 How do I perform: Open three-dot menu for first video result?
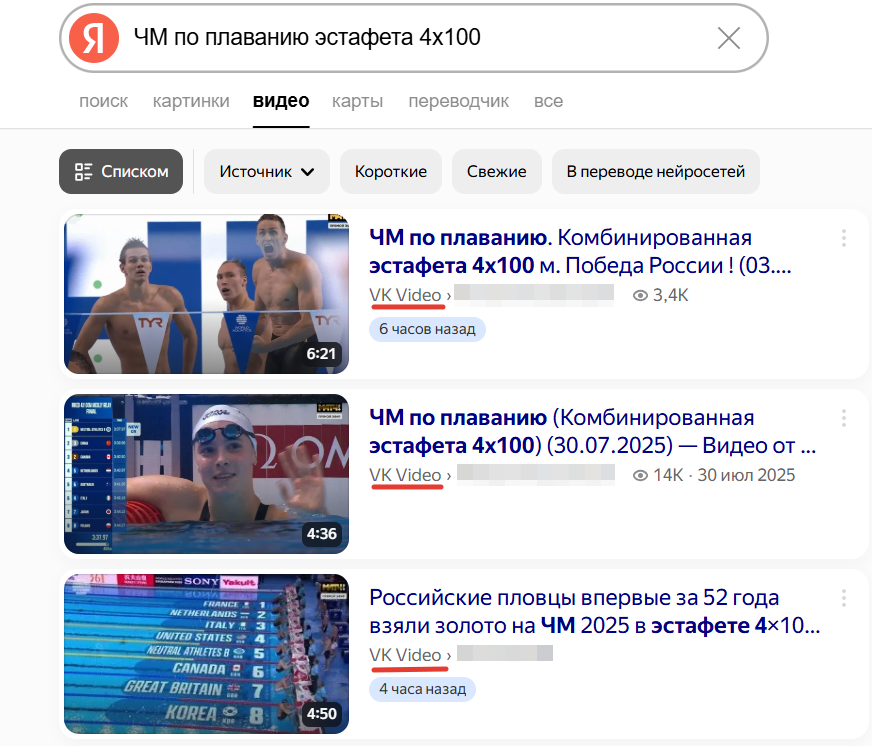point(844,238)
